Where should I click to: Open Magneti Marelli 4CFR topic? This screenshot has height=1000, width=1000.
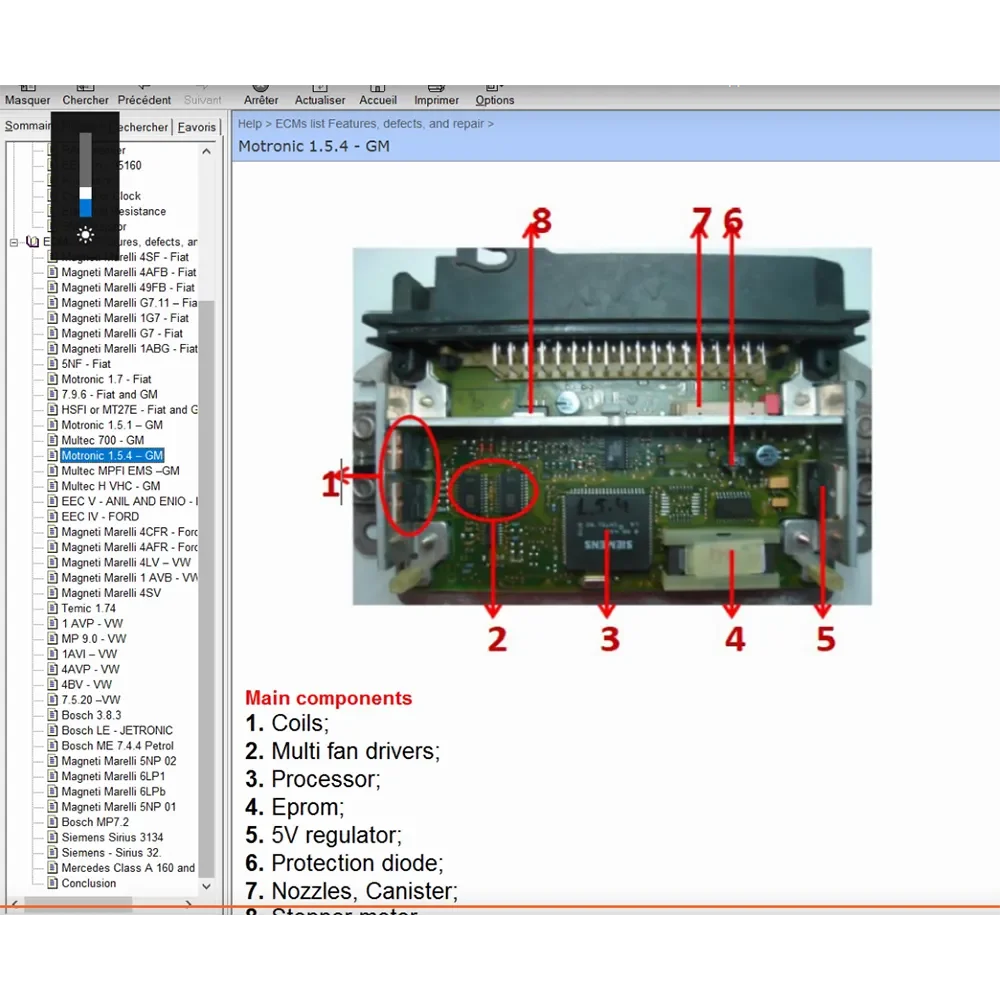(129, 532)
